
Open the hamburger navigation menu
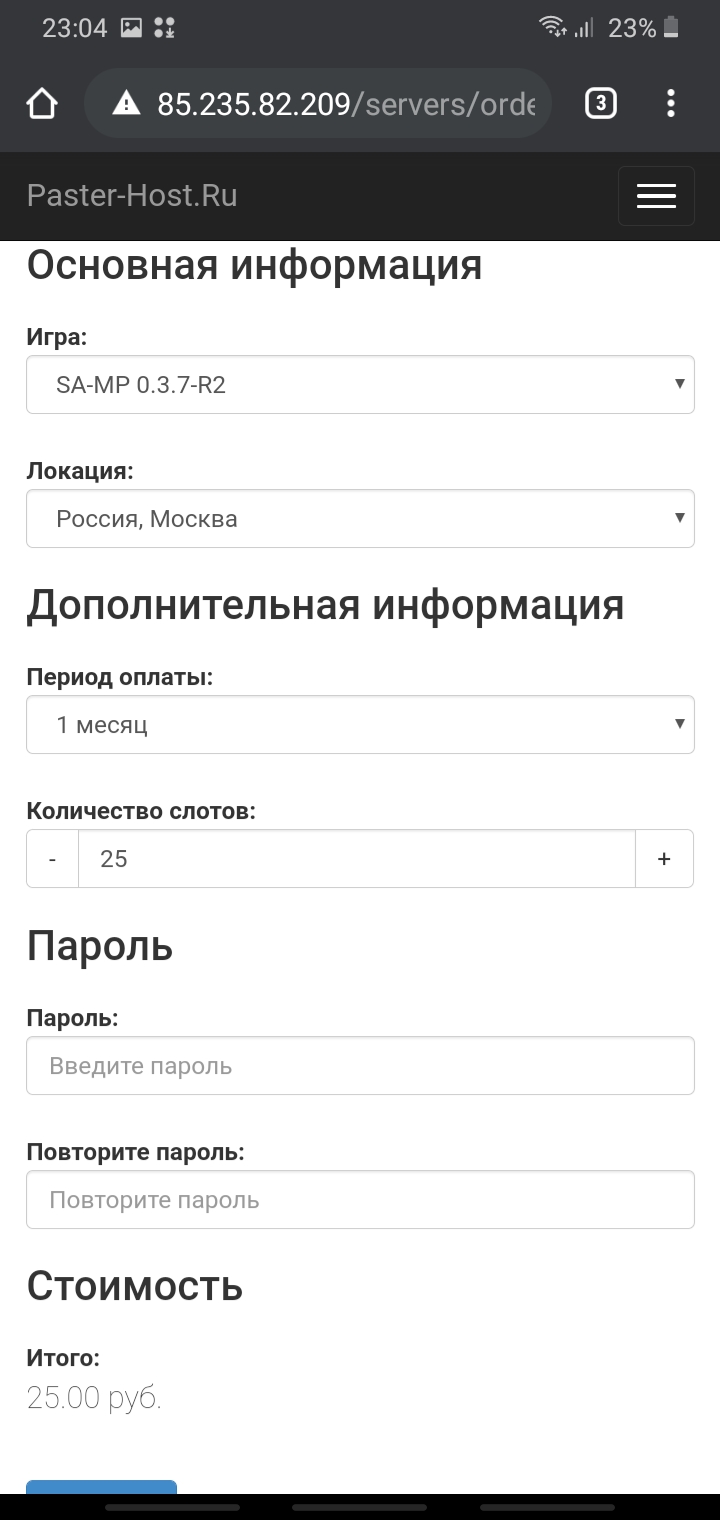point(656,196)
